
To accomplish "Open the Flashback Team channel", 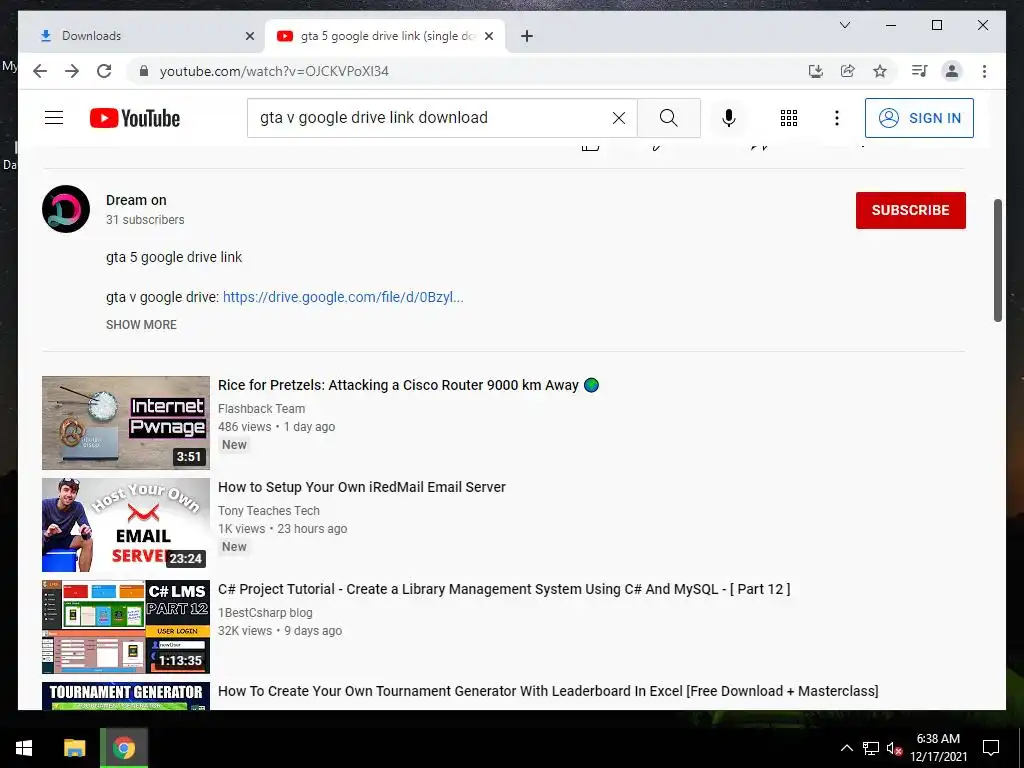I will tap(261, 409).
